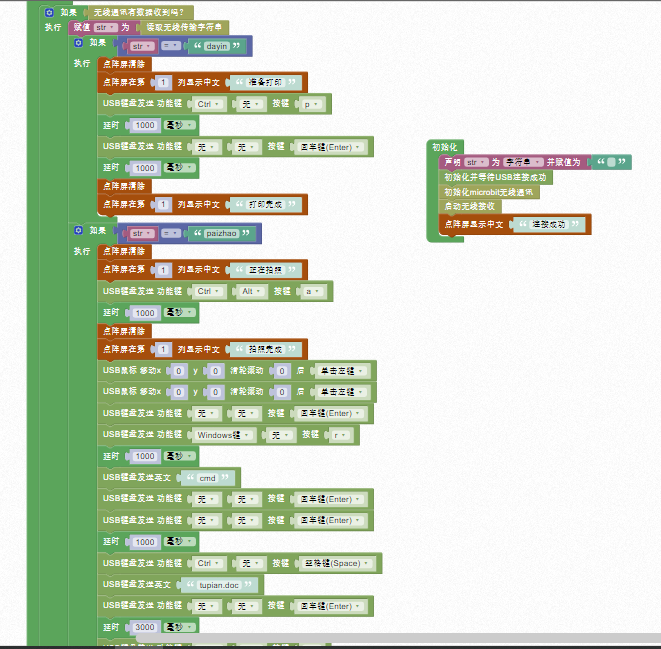Image resolution: width=661 pixels, height=649 pixels.
Task: Select 初始化并等待USB连接成功 block
Action: pos(495,177)
